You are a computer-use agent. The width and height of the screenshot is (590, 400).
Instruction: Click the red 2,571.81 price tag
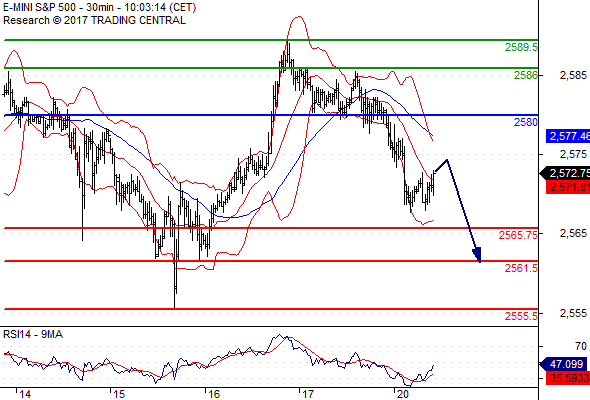568,187
